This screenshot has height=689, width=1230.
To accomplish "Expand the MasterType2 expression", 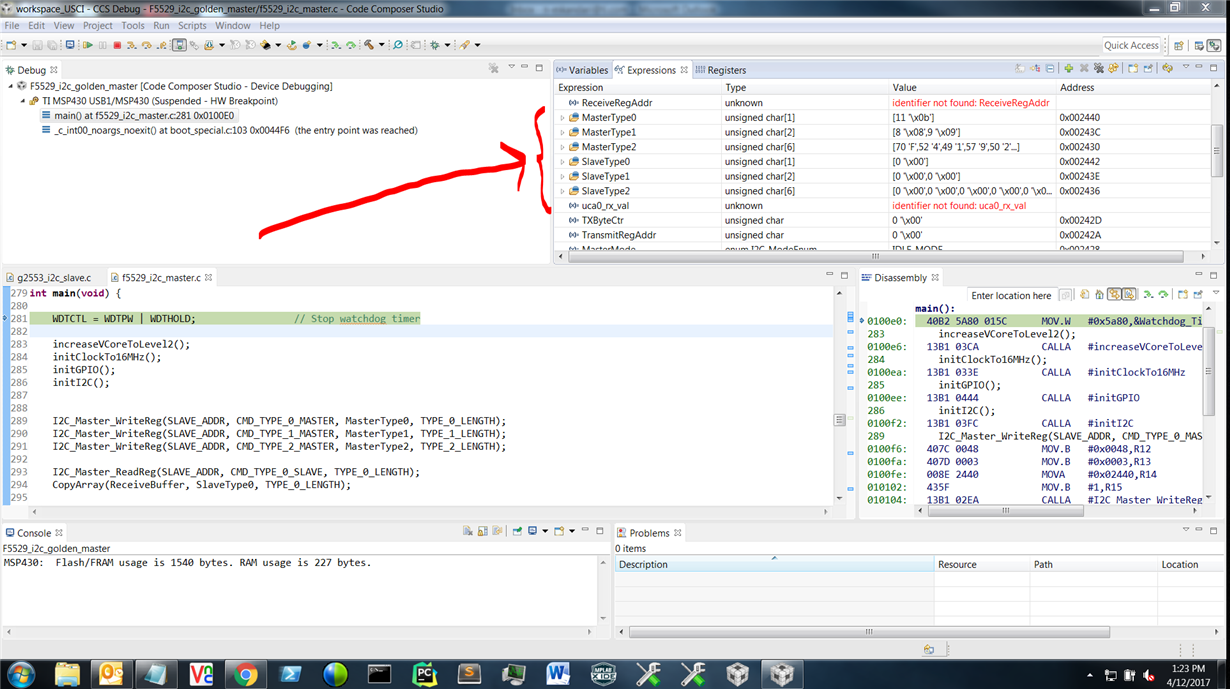I will coord(562,147).
